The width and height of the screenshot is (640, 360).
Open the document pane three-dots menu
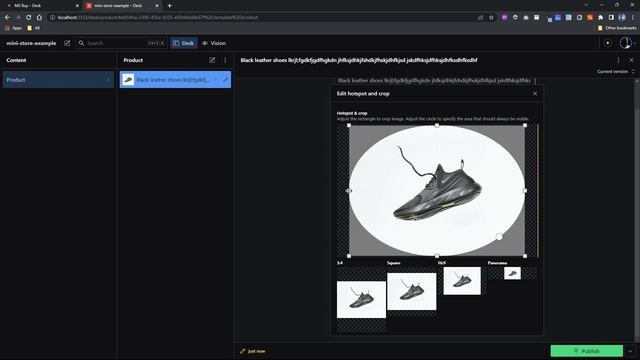pyautogui.click(x=618, y=60)
